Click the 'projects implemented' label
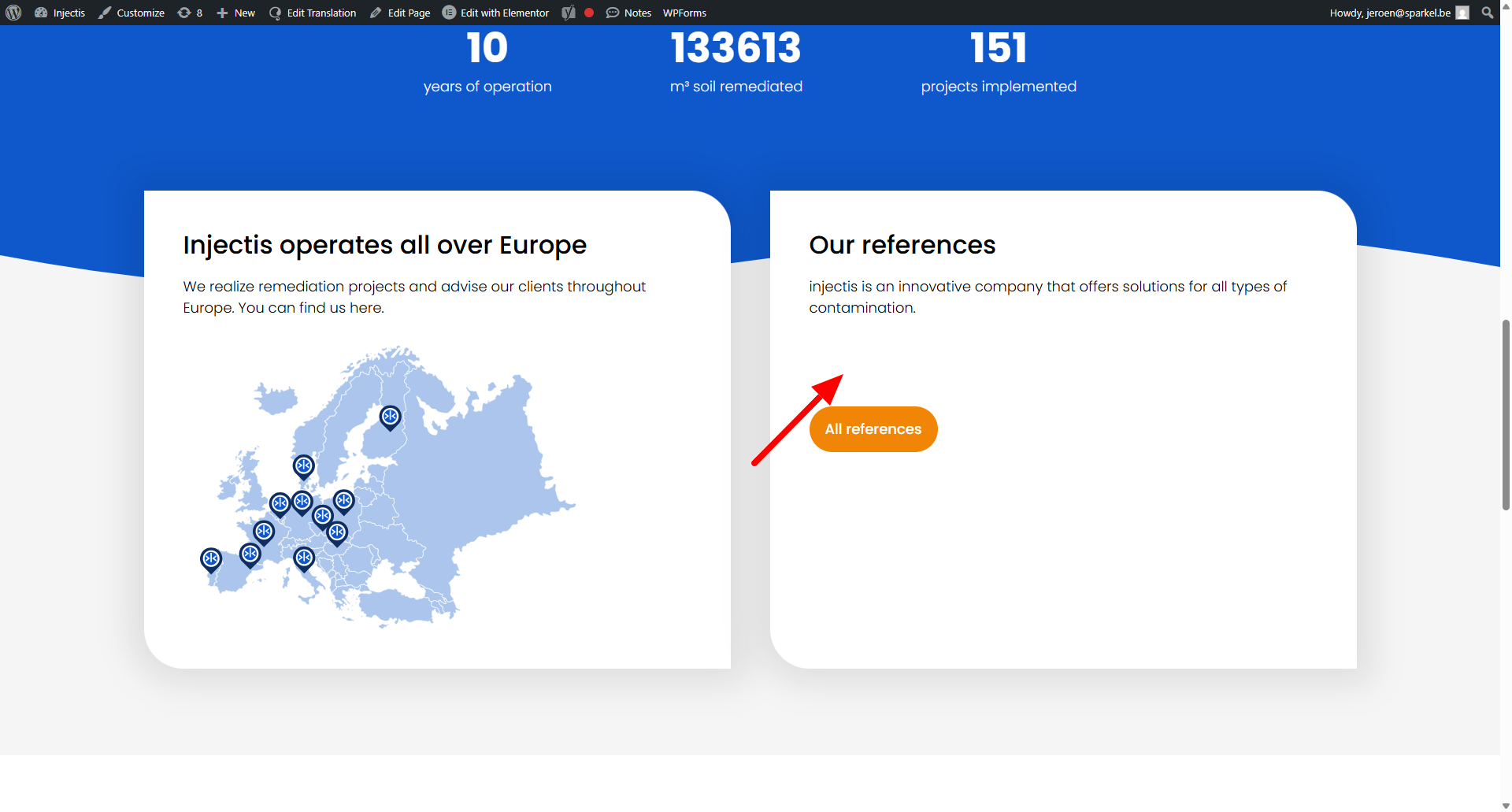 (999, 87)
